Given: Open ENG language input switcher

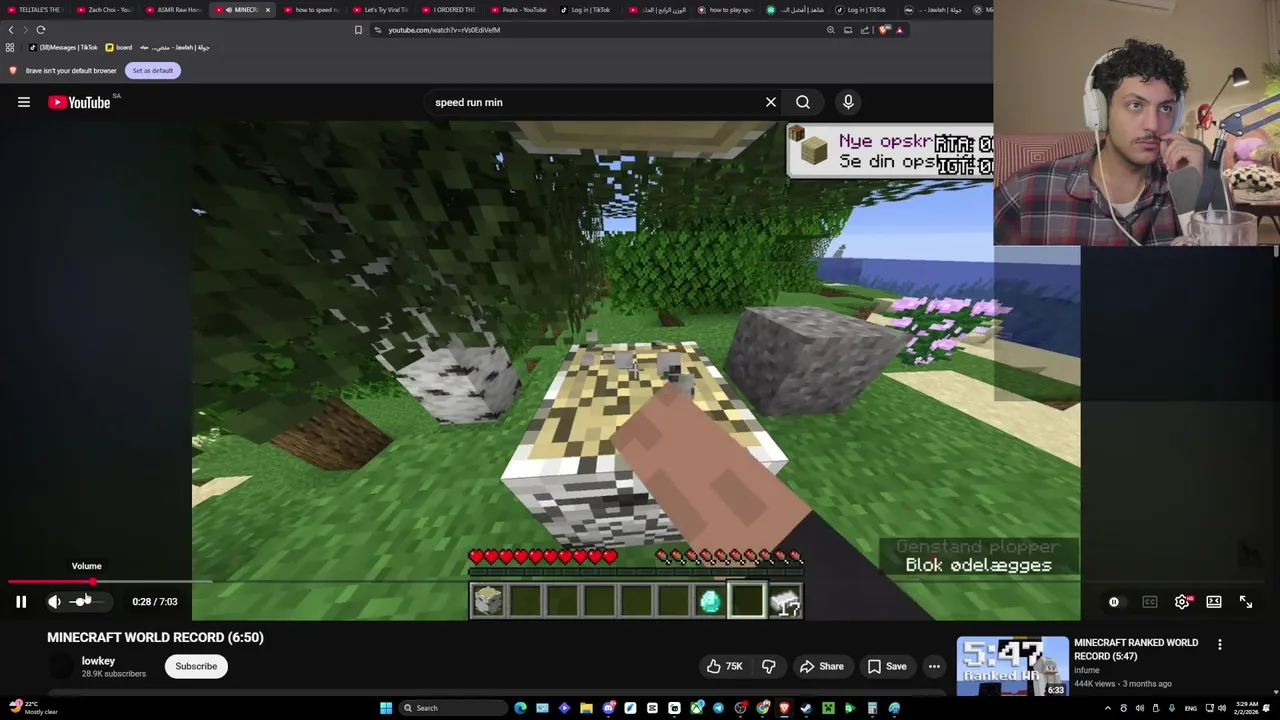Looking at the screenshot, I should click(1190, 708).
